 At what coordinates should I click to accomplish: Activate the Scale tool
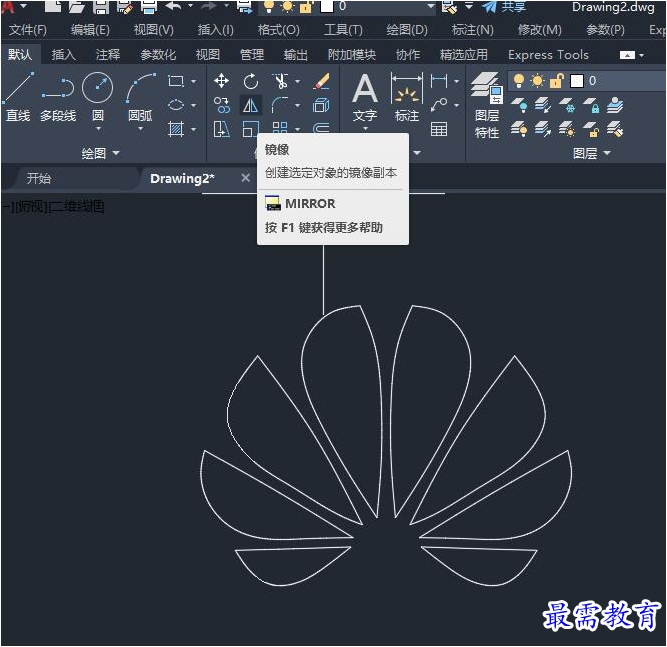tap(251, 129)
